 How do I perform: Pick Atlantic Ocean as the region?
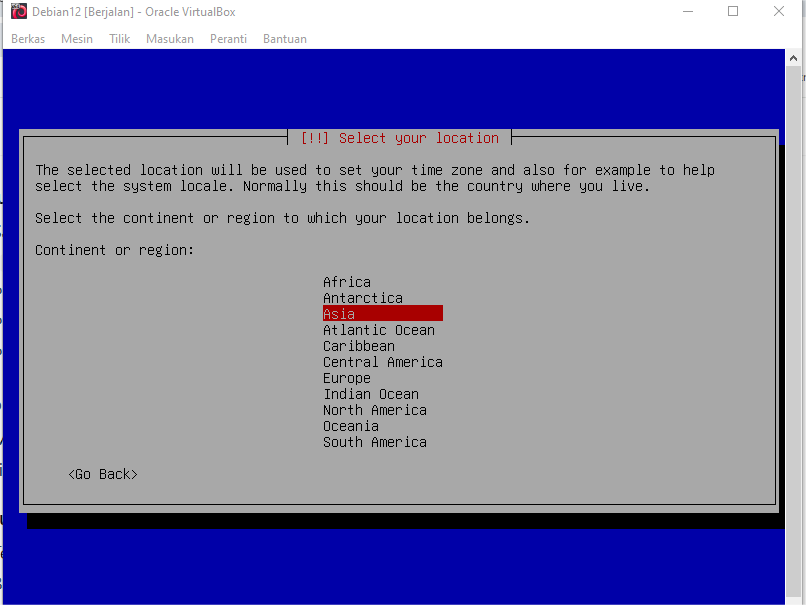[x=379, y=330]
